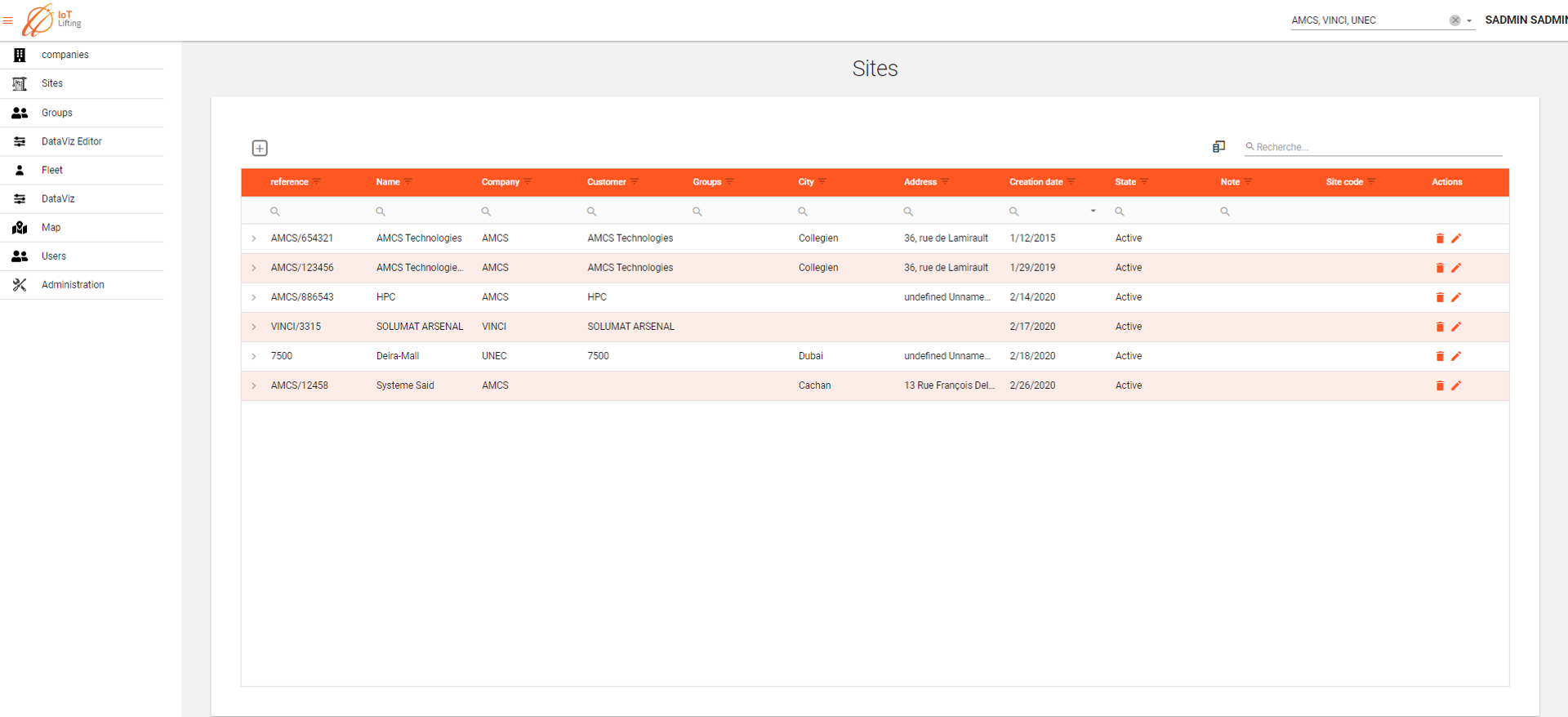Open DataViz in sidebar

coord(82,198)
